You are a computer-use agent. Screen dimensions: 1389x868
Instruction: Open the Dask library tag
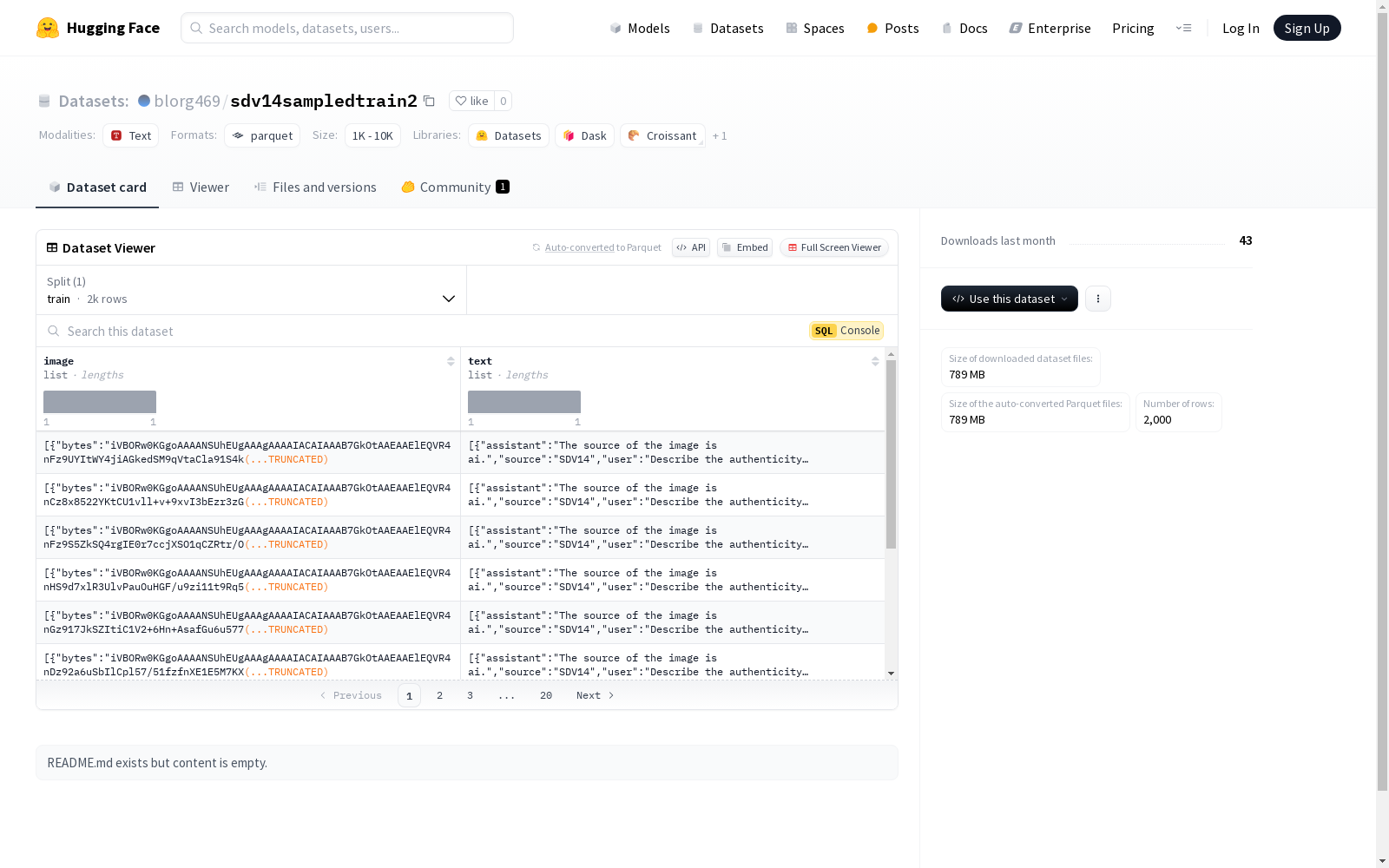[585, 135]
